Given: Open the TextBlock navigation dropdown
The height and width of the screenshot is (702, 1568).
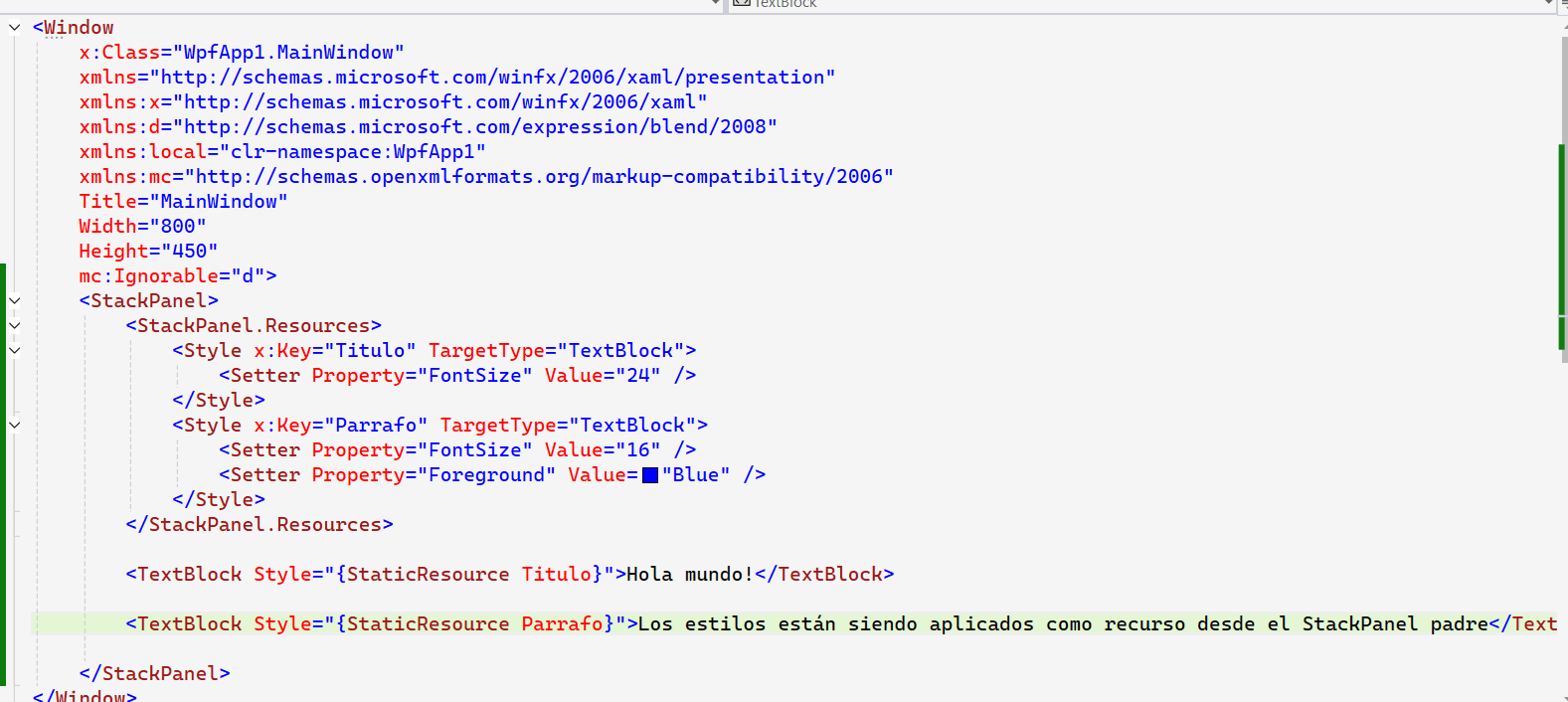Looking at the screenshot, I should pos(1547,4).
